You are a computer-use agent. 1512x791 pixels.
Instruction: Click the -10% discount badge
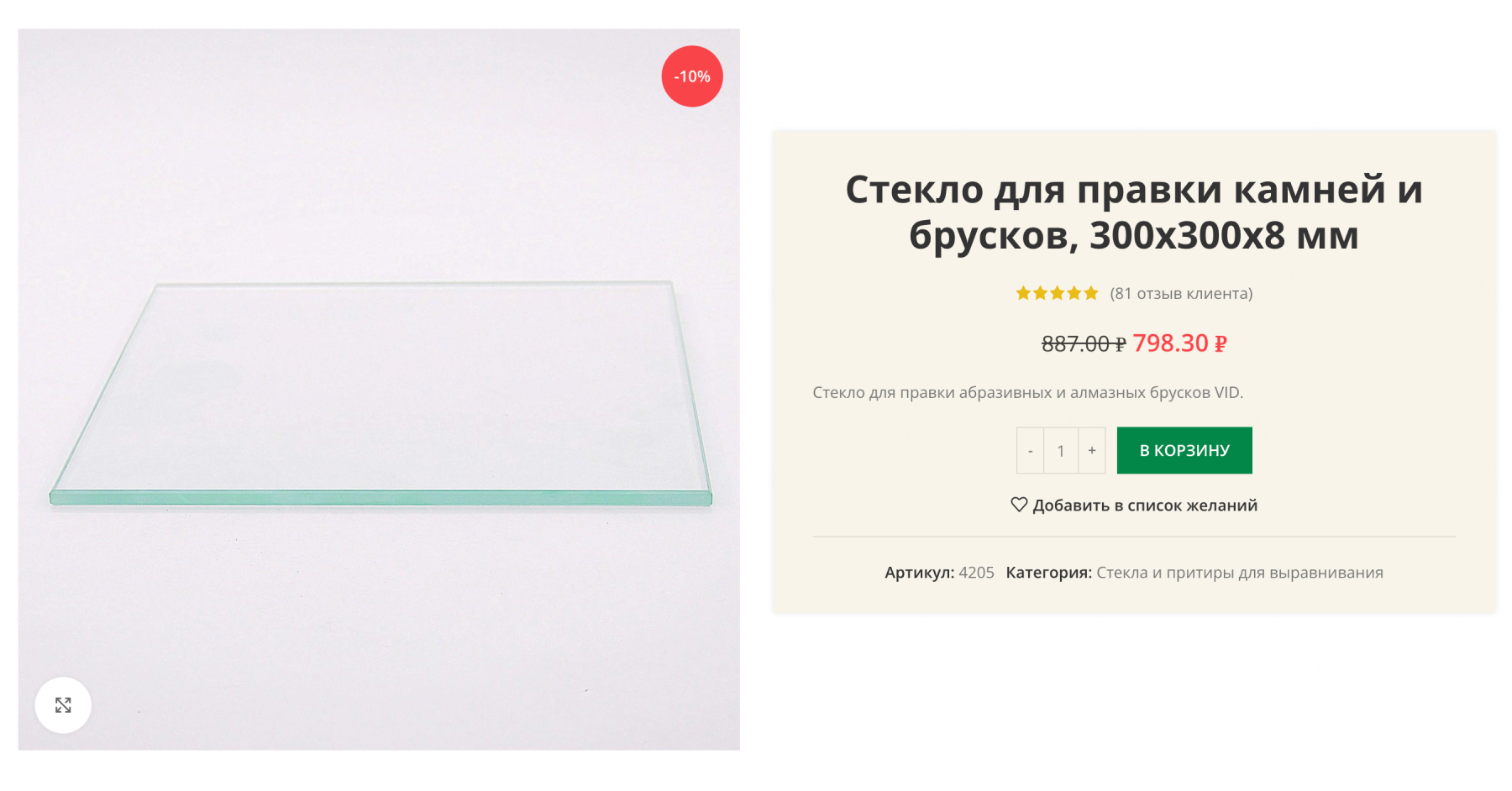(690, 76)
